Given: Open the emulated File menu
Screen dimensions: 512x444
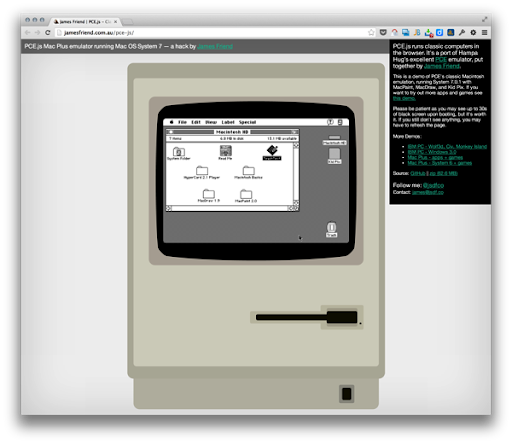Looking at the screenshot, I should coord(182,122).
